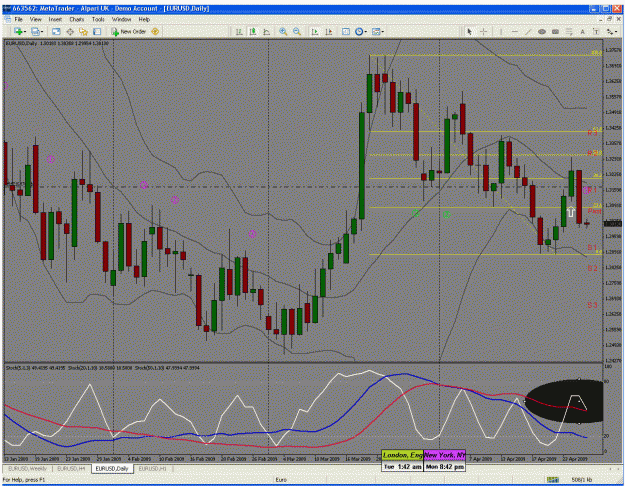Select the Fibonacci Retracement tool
The height and width of the screenshot is (486, 625).
point(569,31)
